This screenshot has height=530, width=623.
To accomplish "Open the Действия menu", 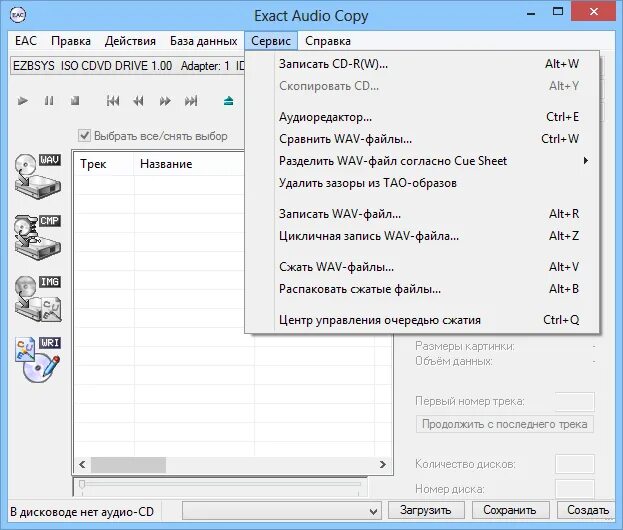I will tap(130, 41).
